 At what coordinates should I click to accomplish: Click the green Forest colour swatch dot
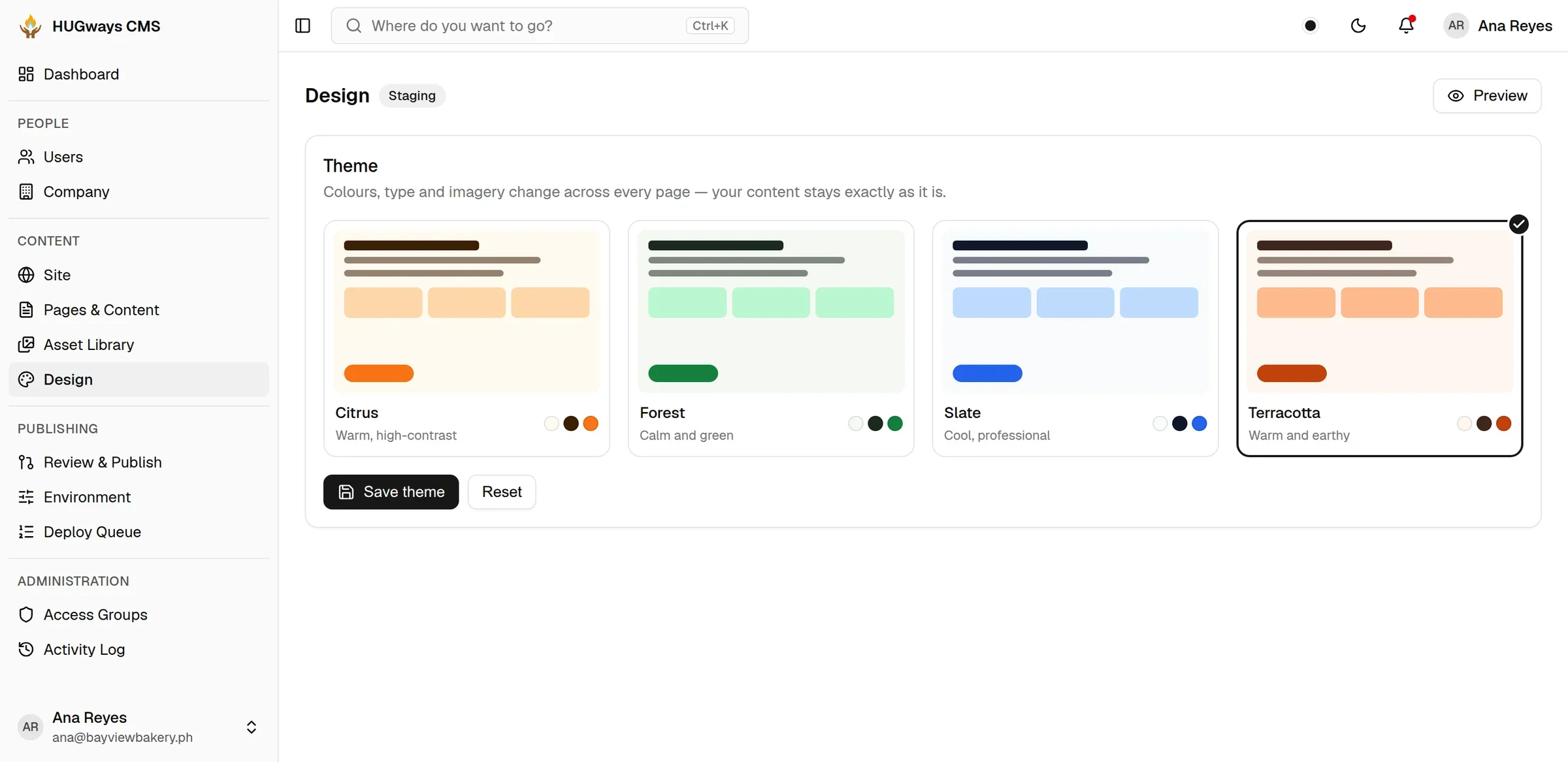pyautogui.click(x=895, y=424)
